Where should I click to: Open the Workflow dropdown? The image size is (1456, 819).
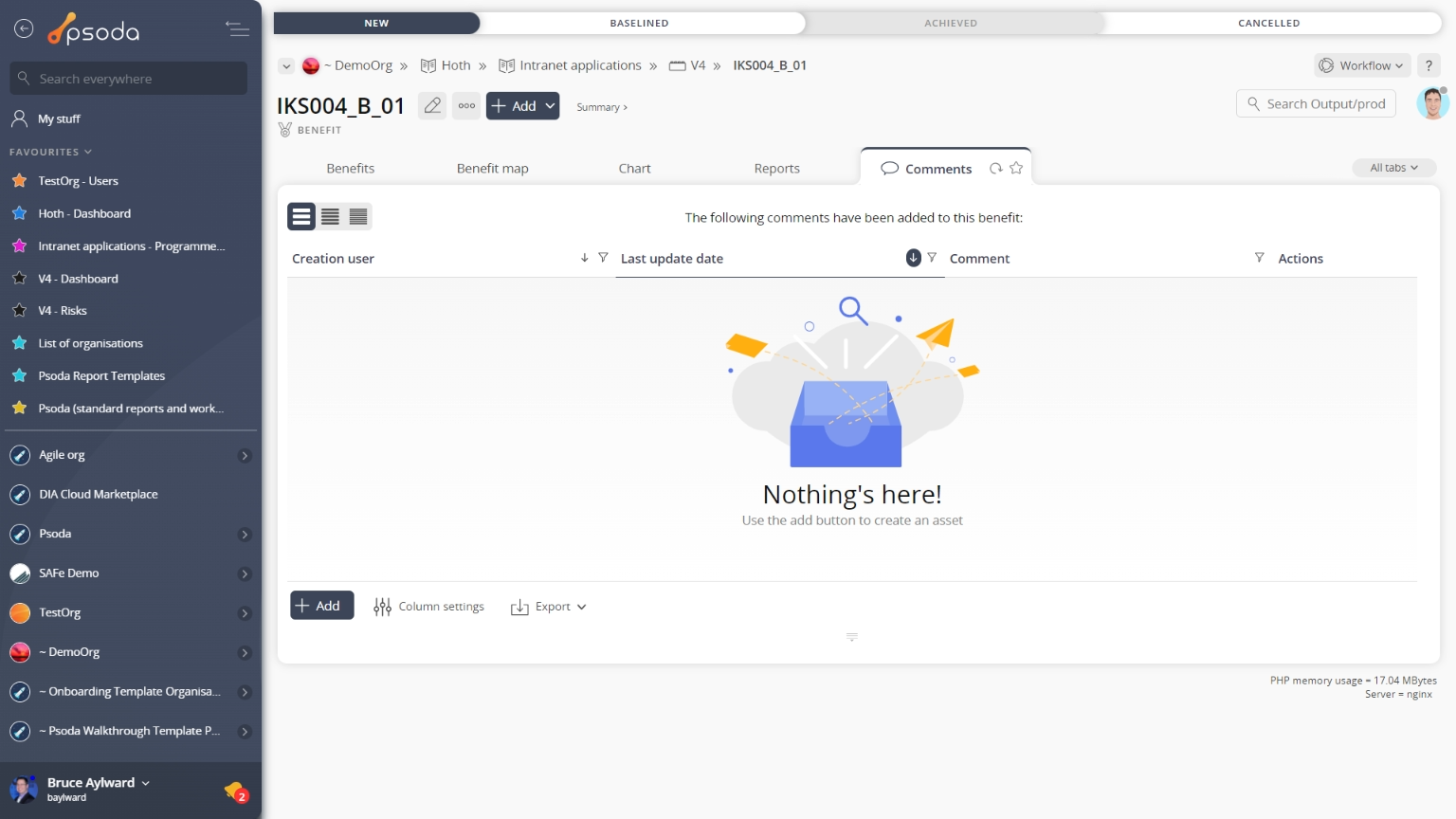(x=1361, y=65)
